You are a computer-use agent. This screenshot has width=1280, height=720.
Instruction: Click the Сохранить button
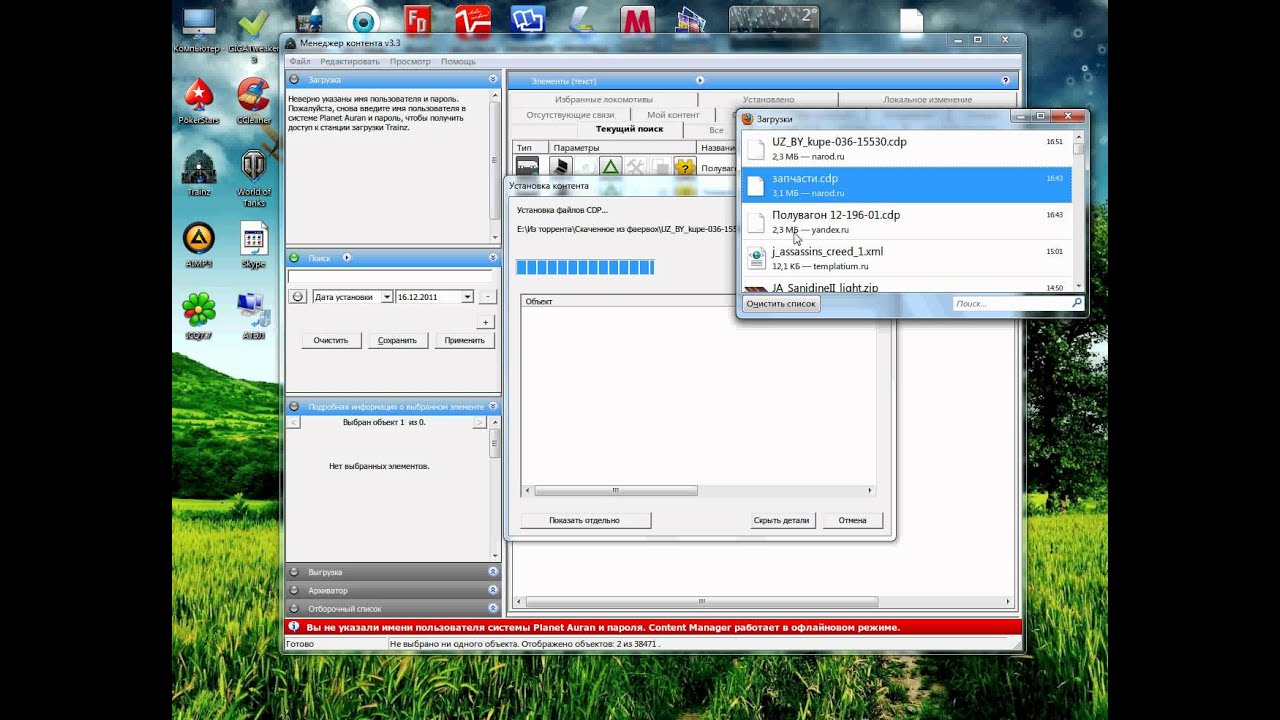[x=397, y=340]
